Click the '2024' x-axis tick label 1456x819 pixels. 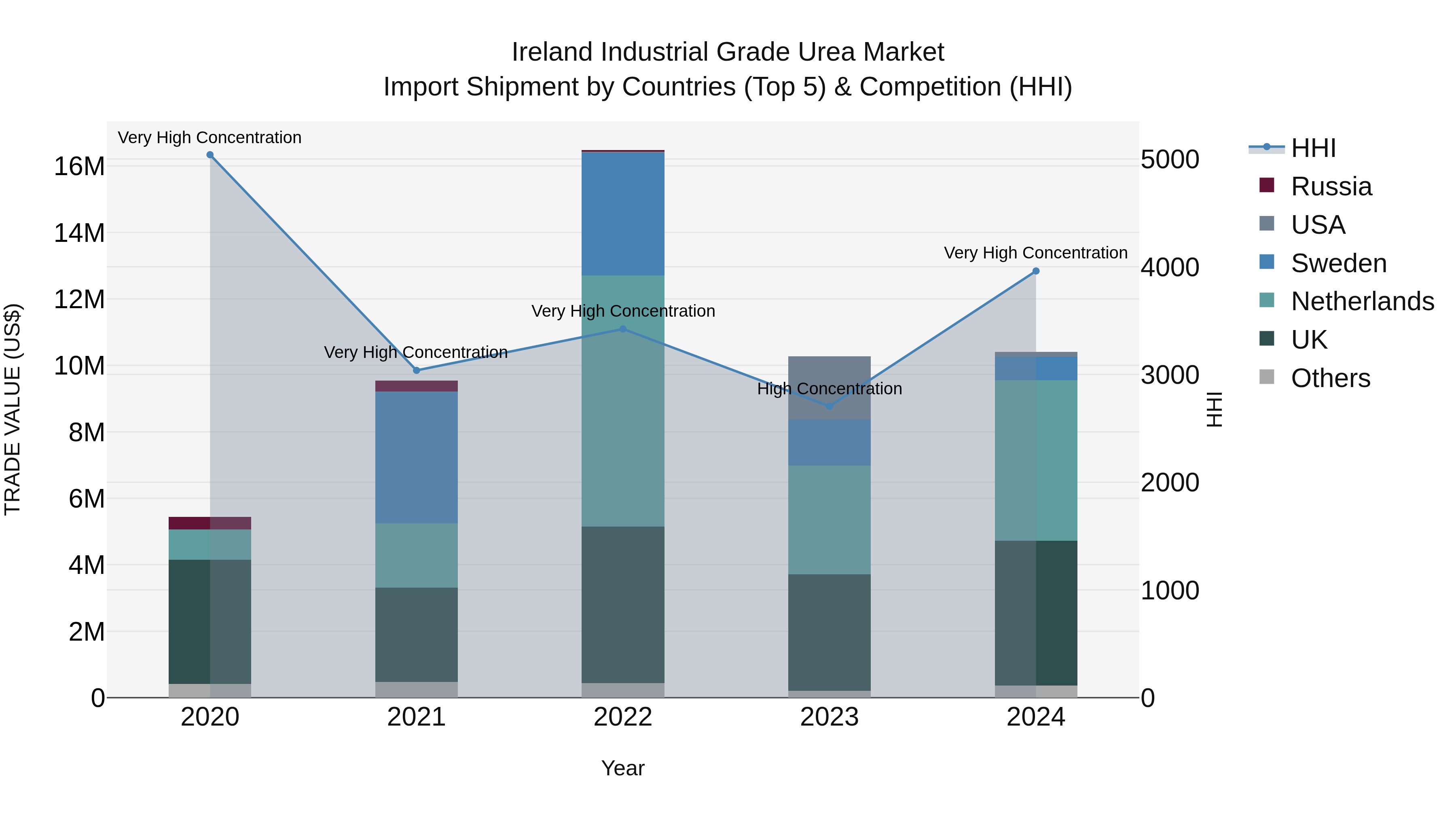tap(1036, 717)
